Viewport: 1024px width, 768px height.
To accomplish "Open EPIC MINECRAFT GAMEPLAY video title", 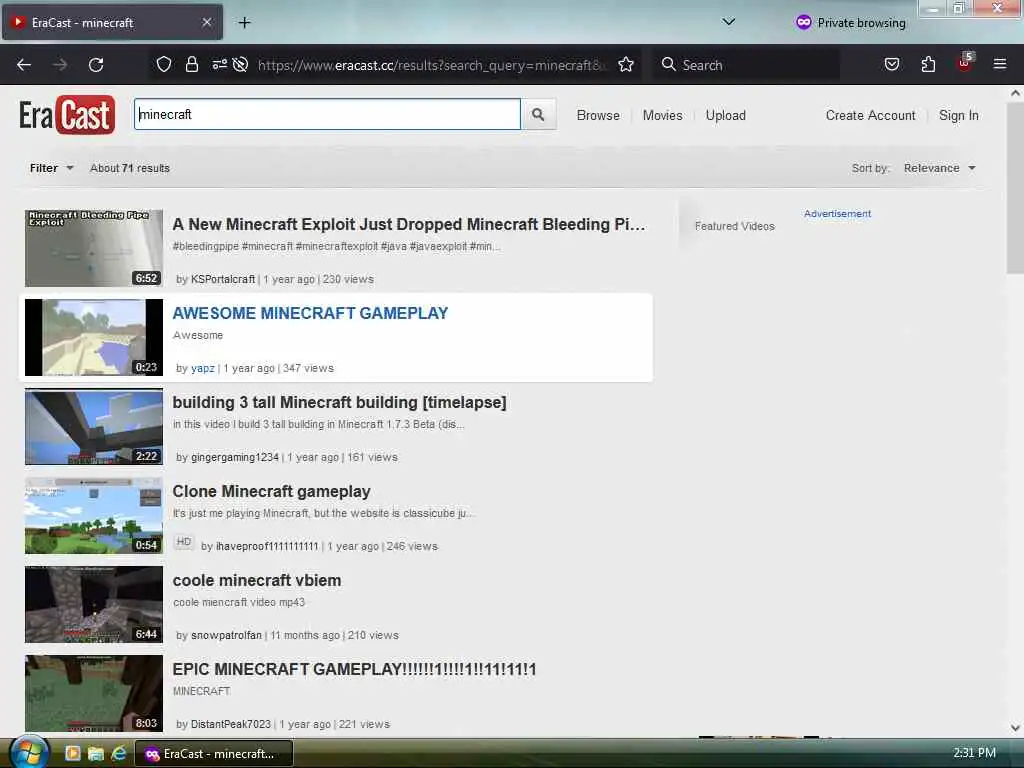I will click(x=355, y=669).
